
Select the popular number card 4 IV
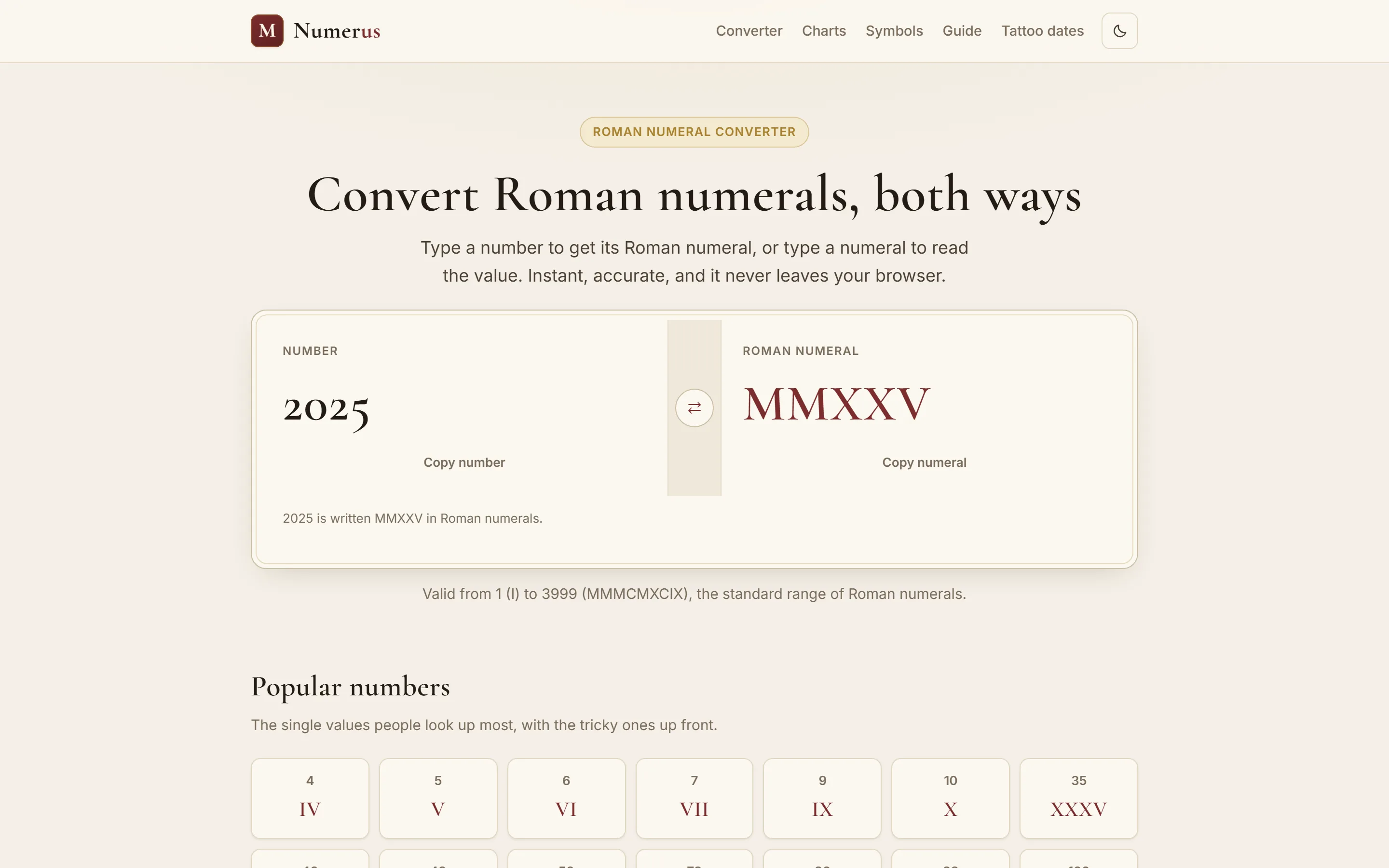pos(310,798)
